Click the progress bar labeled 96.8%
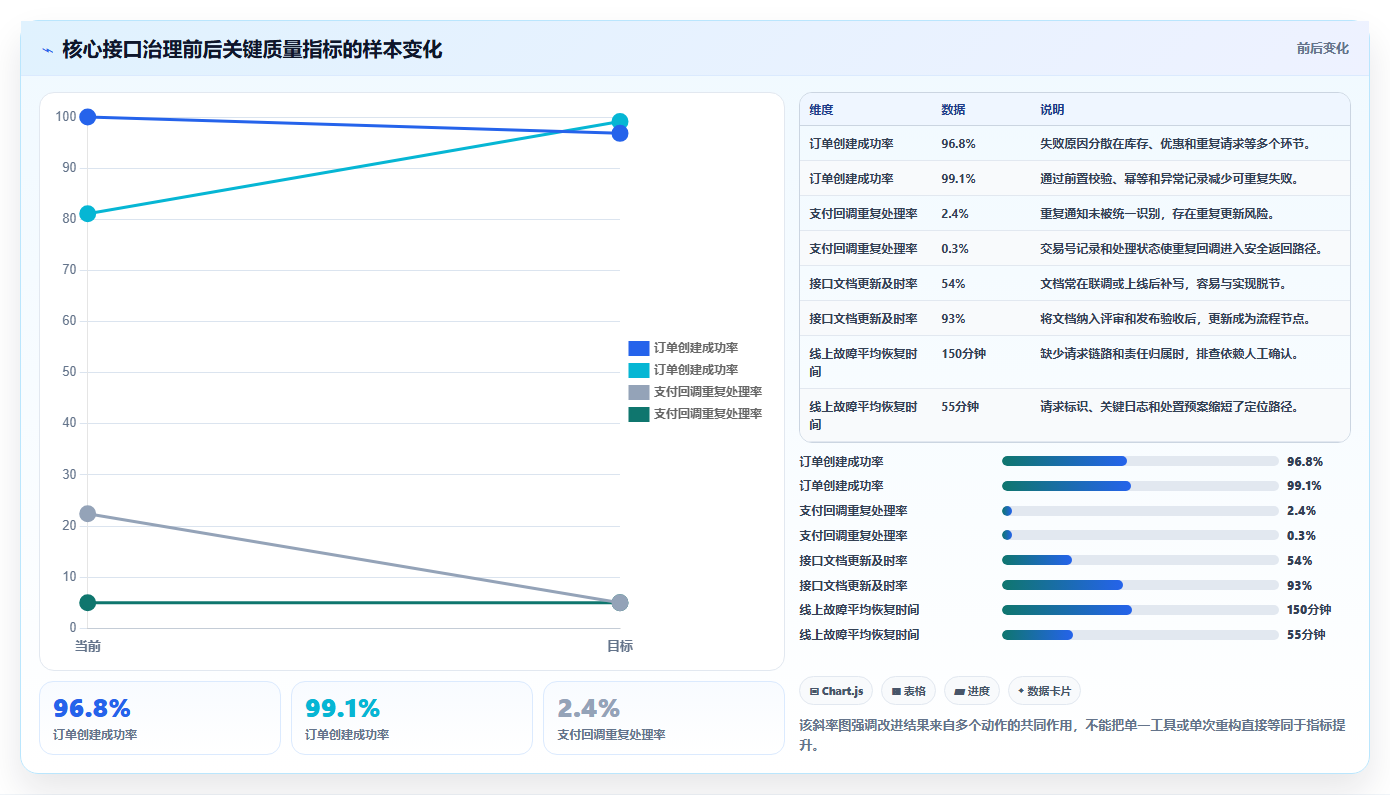The width and height of the screenshot is (1390, 795). (1140, 461)
